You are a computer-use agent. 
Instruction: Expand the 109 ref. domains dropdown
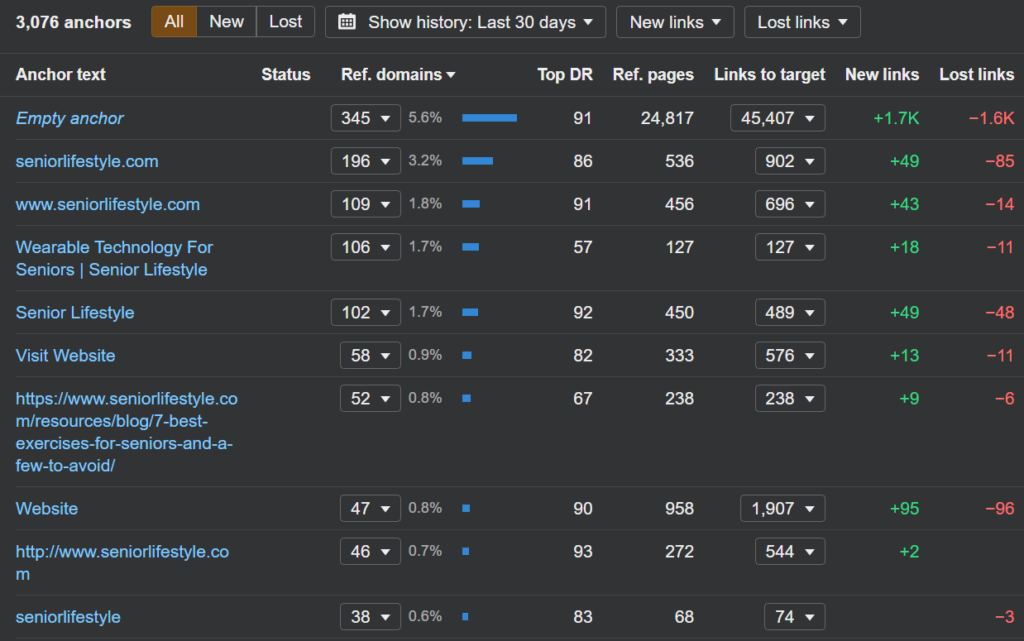(x=366, y=204)
